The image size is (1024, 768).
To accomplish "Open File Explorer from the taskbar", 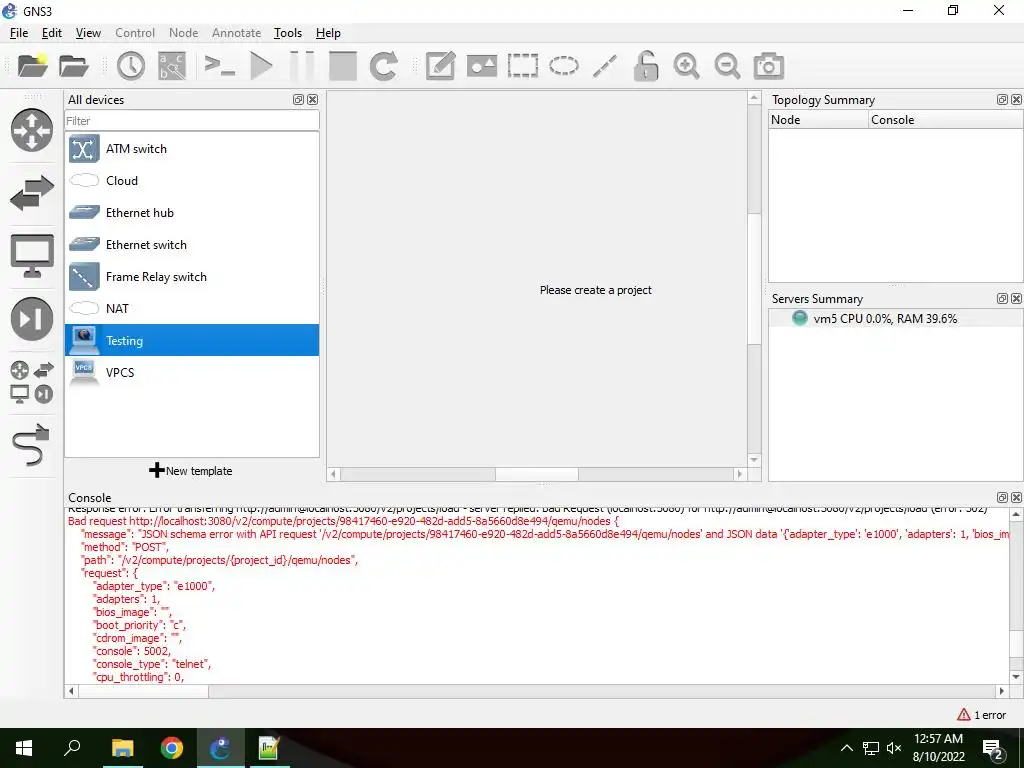I will click(122, 748).
